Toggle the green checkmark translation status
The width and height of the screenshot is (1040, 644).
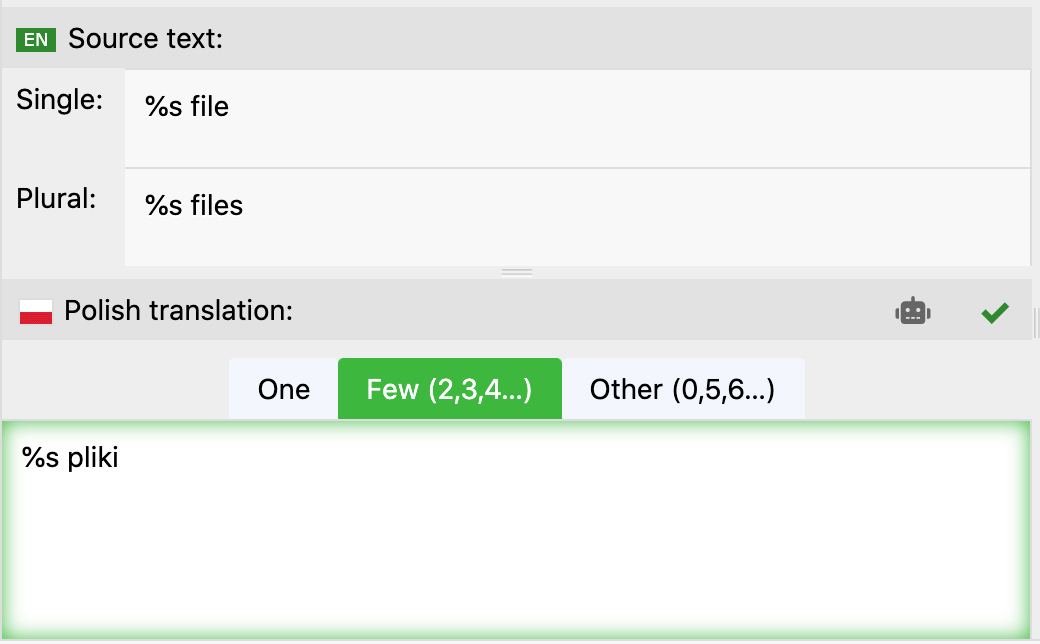(x=993, y=313)
